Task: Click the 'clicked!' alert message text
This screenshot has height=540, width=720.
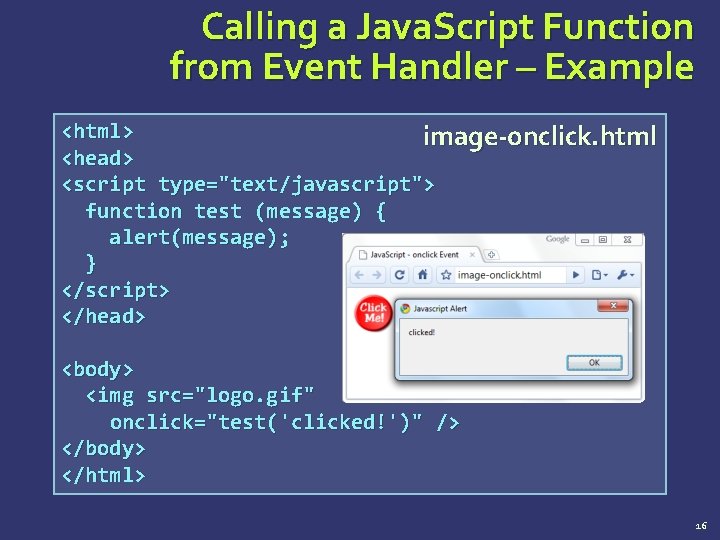Action: [x=422, y=332]
